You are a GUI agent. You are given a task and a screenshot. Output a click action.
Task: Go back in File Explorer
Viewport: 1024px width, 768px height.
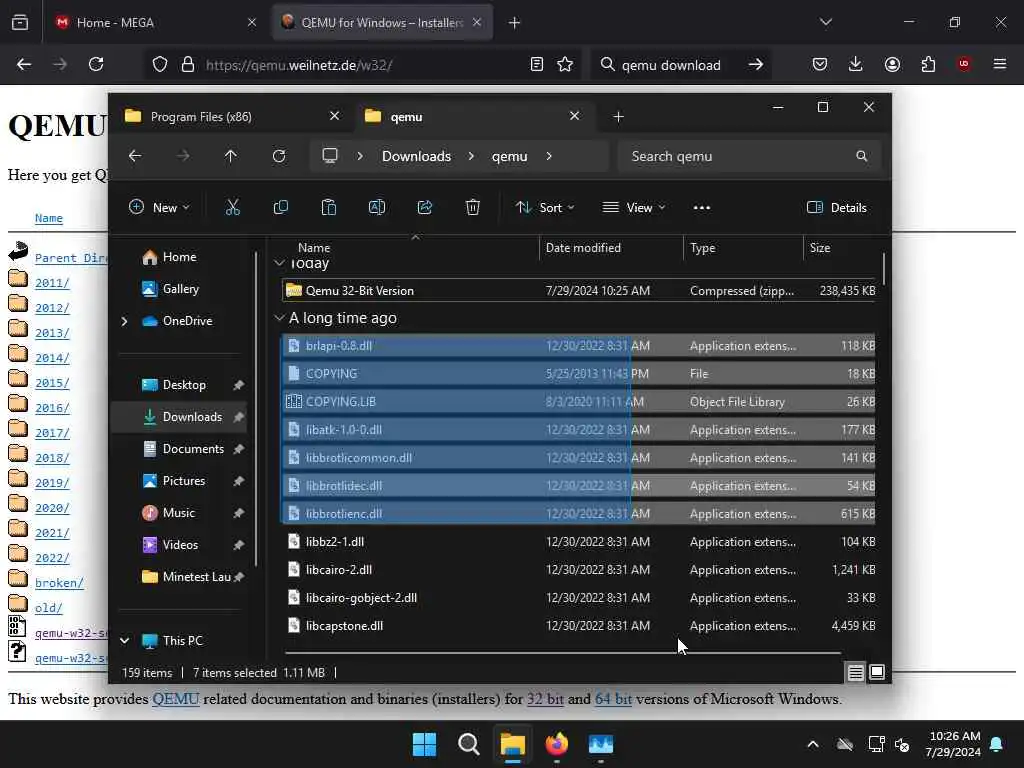tap(135, 156)
